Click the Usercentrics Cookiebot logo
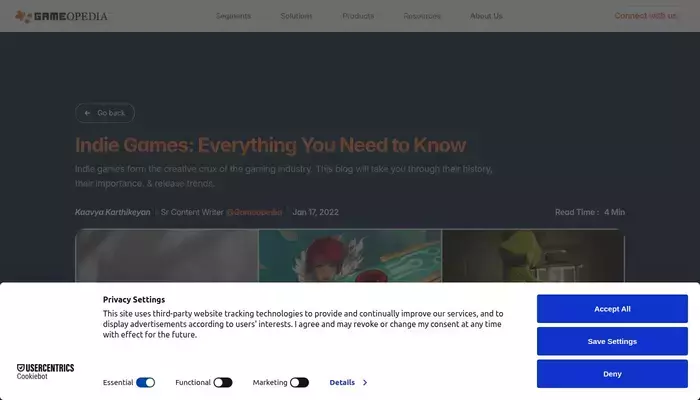This screenshot has height=400, width=700. coord(46,371)
